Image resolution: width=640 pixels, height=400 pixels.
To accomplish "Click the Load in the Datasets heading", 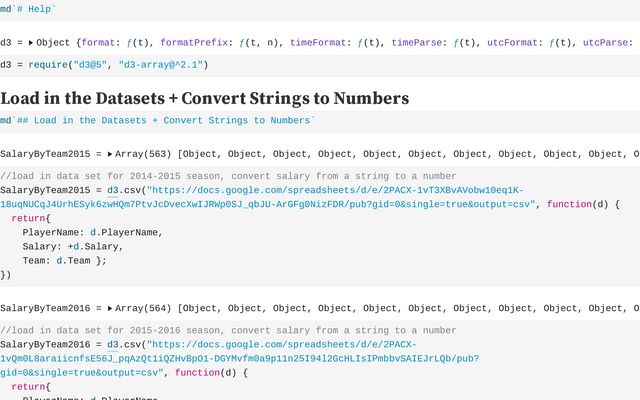I will [204, 98].
